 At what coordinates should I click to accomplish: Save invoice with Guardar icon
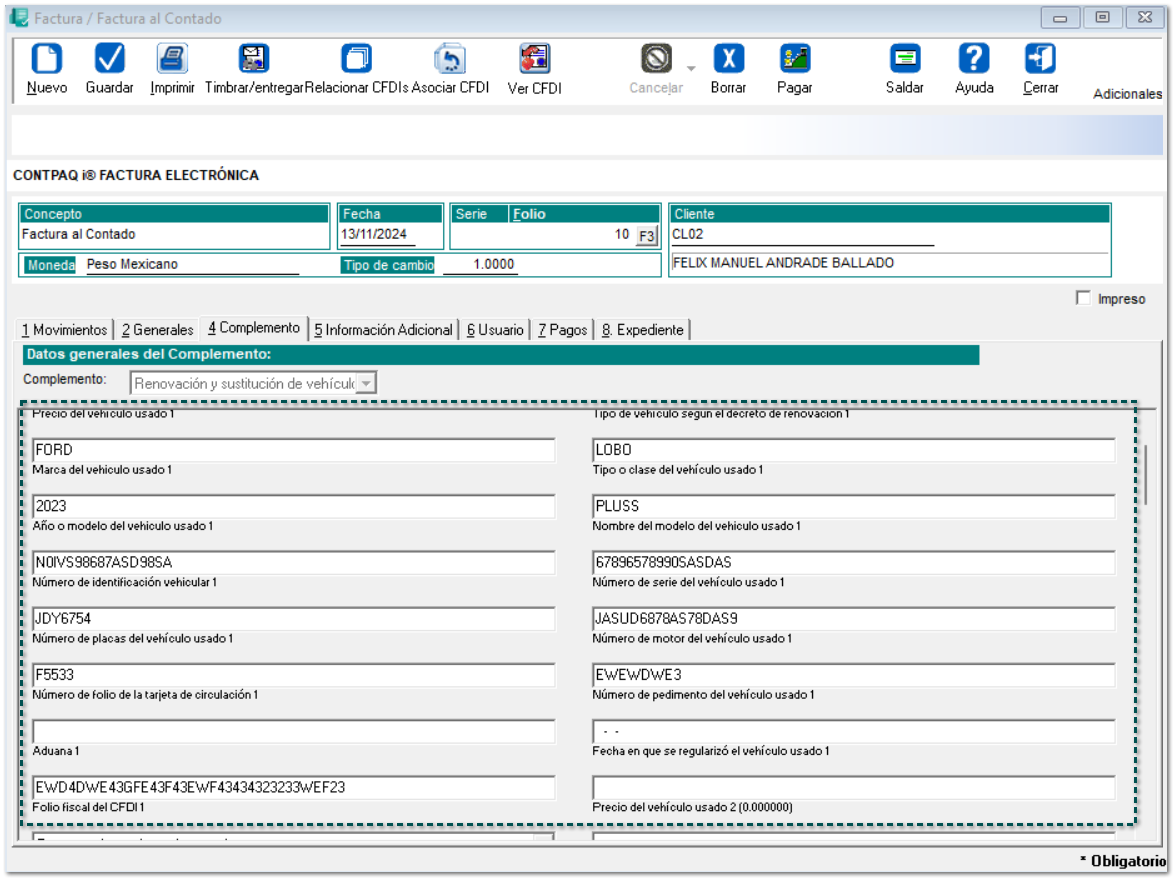point(109,60)
